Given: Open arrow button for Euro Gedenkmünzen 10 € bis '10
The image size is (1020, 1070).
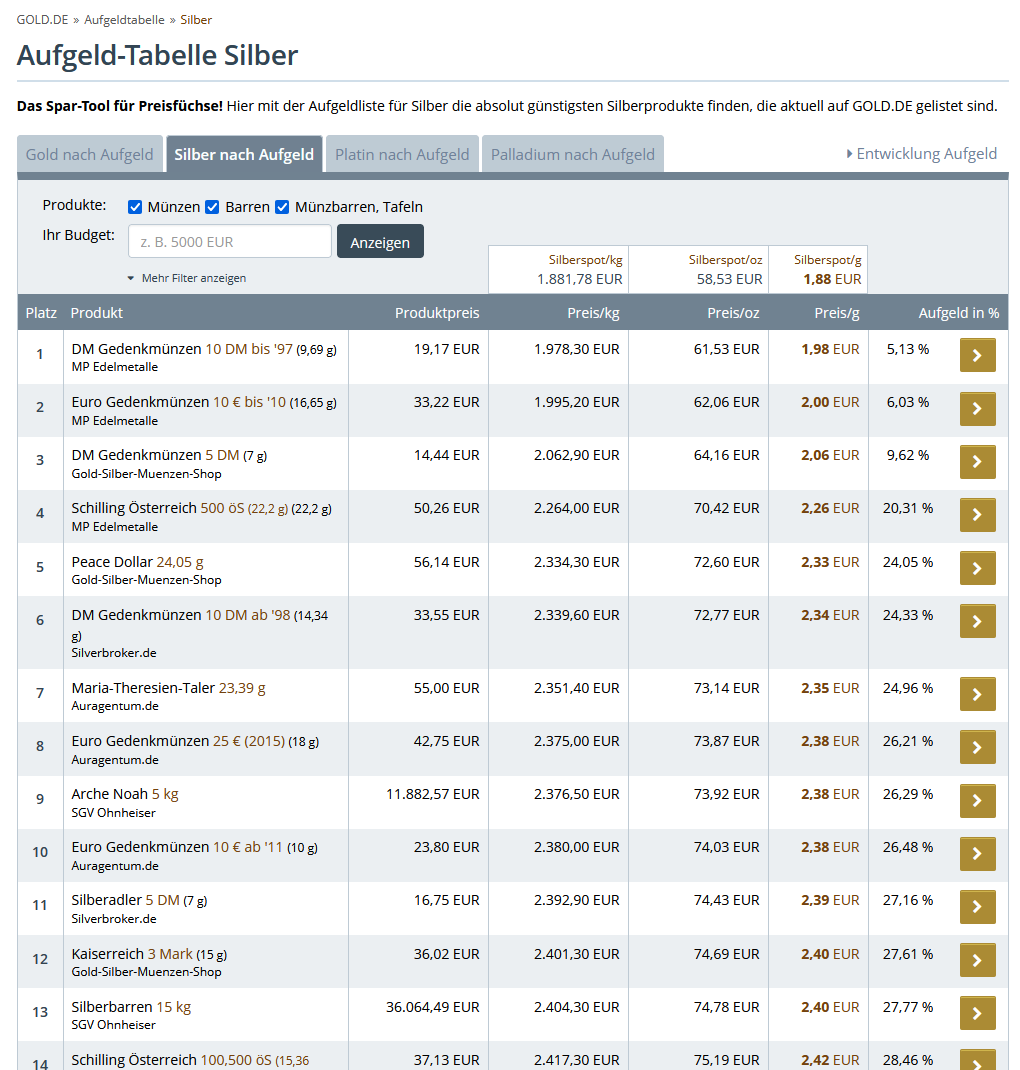Looking at the screenshot, I should (977, 409).
